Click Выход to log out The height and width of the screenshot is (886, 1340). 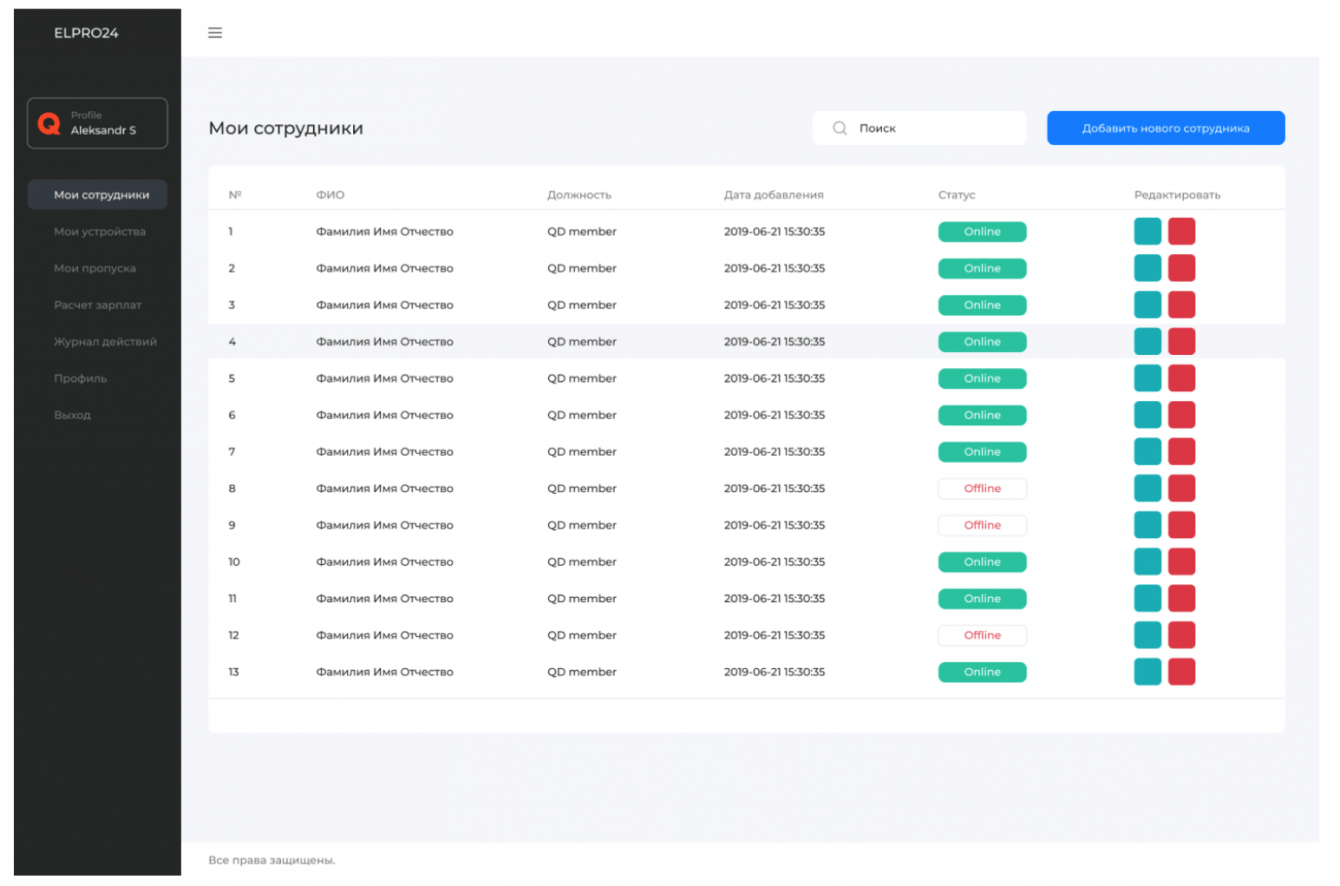[x=72, y=415]
